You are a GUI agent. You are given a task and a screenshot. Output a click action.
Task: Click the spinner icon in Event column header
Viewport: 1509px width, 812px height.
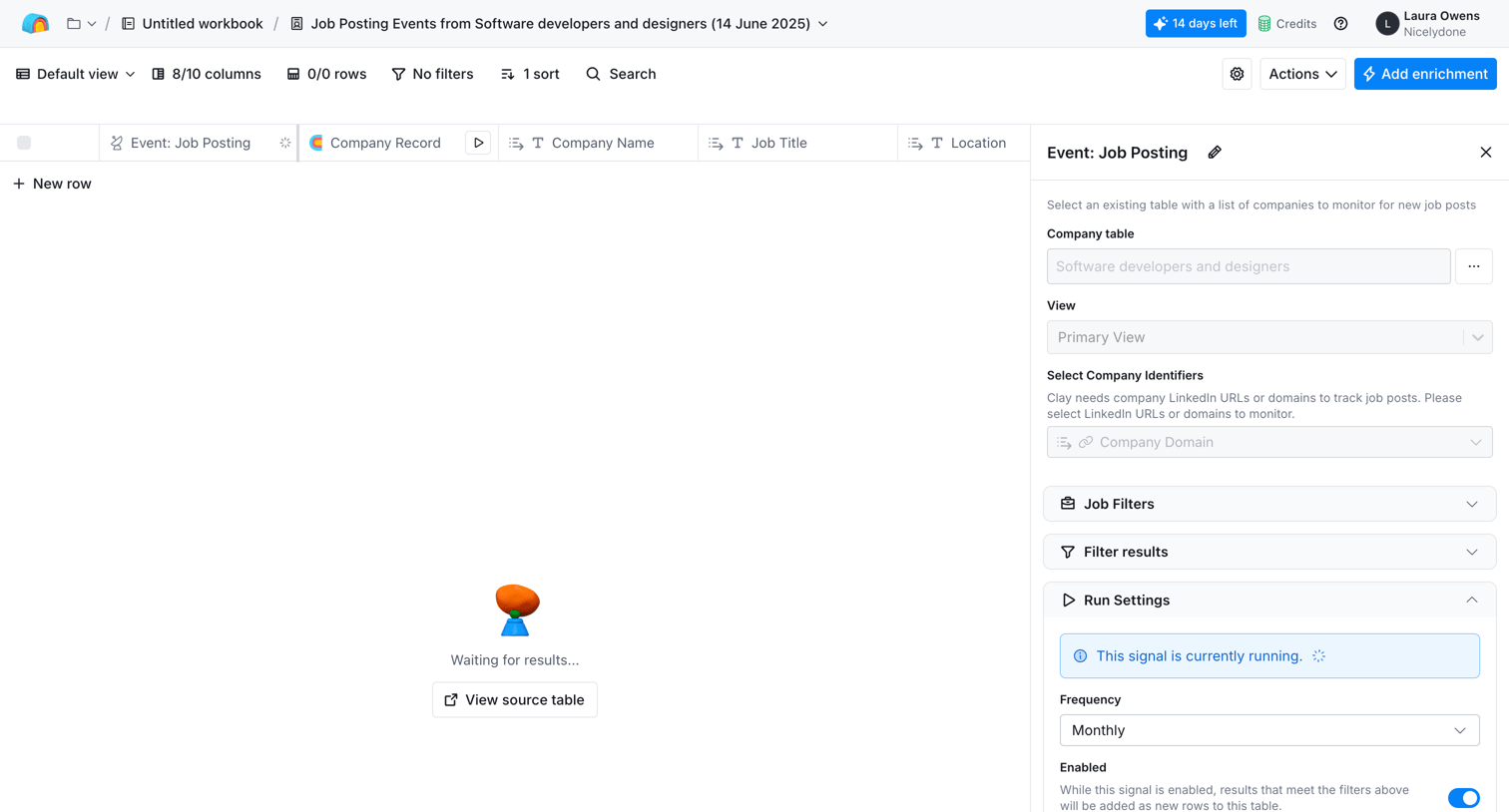285,143
